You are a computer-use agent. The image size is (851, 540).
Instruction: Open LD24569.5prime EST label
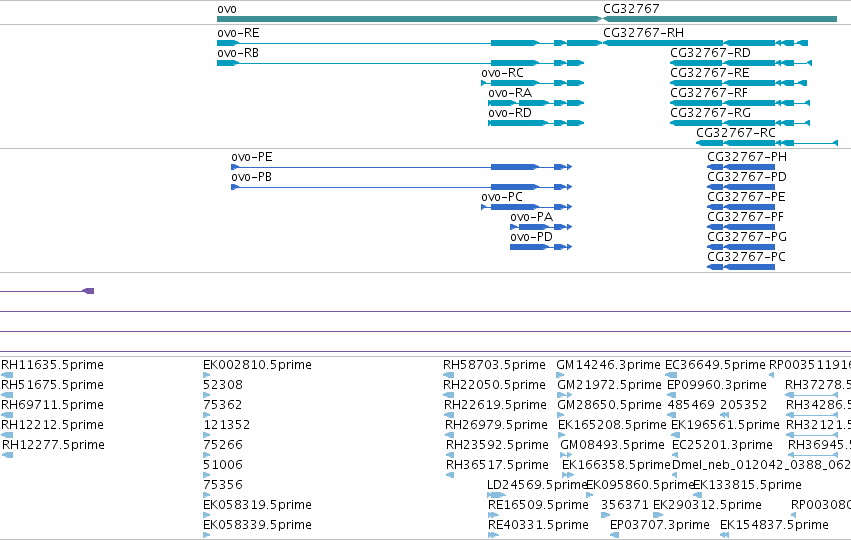click(x=537, y=486)
